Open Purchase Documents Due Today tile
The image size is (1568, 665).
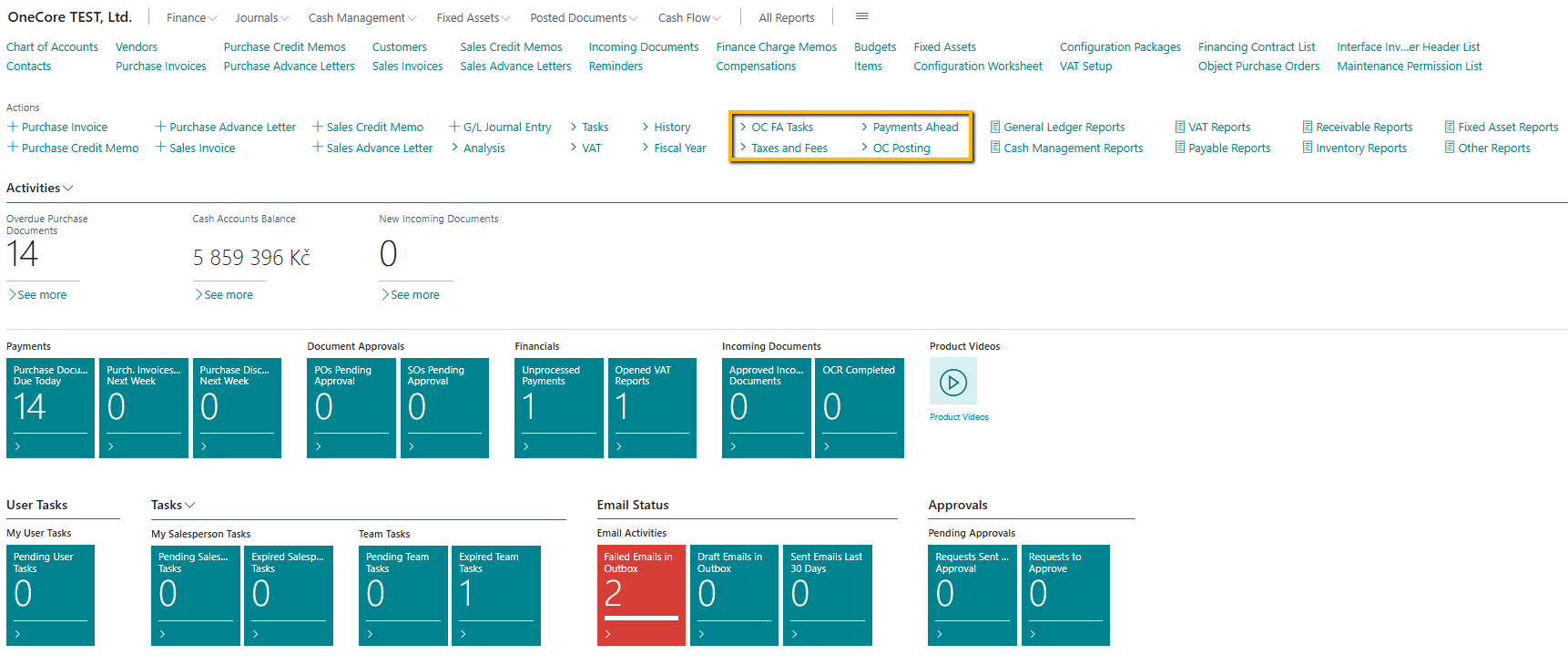click(50, 407)
